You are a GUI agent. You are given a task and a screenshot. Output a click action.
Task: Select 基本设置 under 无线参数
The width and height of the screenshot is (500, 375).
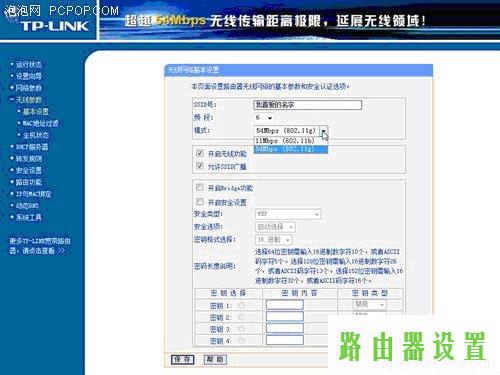click(x=36, y=112)
